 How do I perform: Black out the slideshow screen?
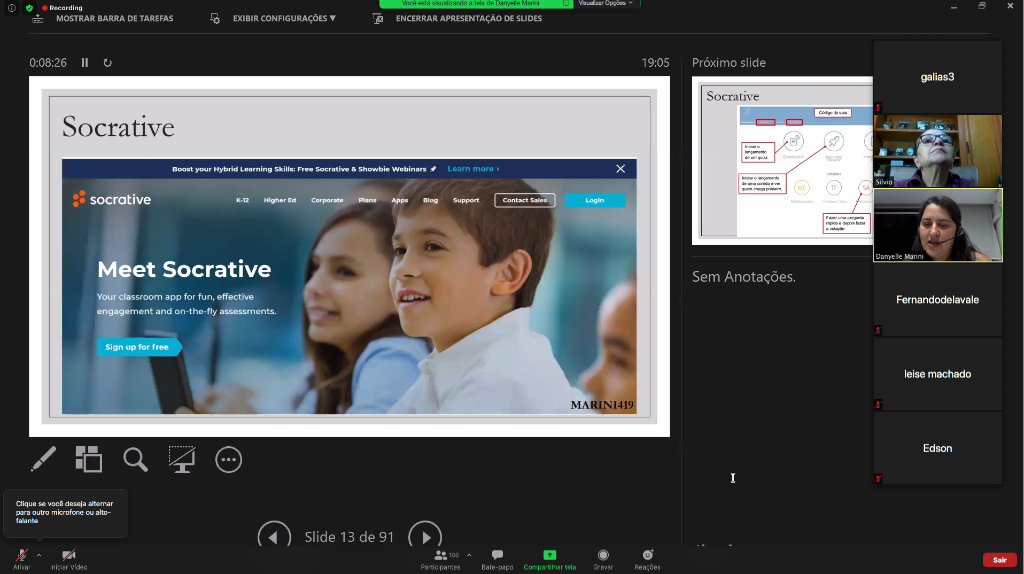182,459
